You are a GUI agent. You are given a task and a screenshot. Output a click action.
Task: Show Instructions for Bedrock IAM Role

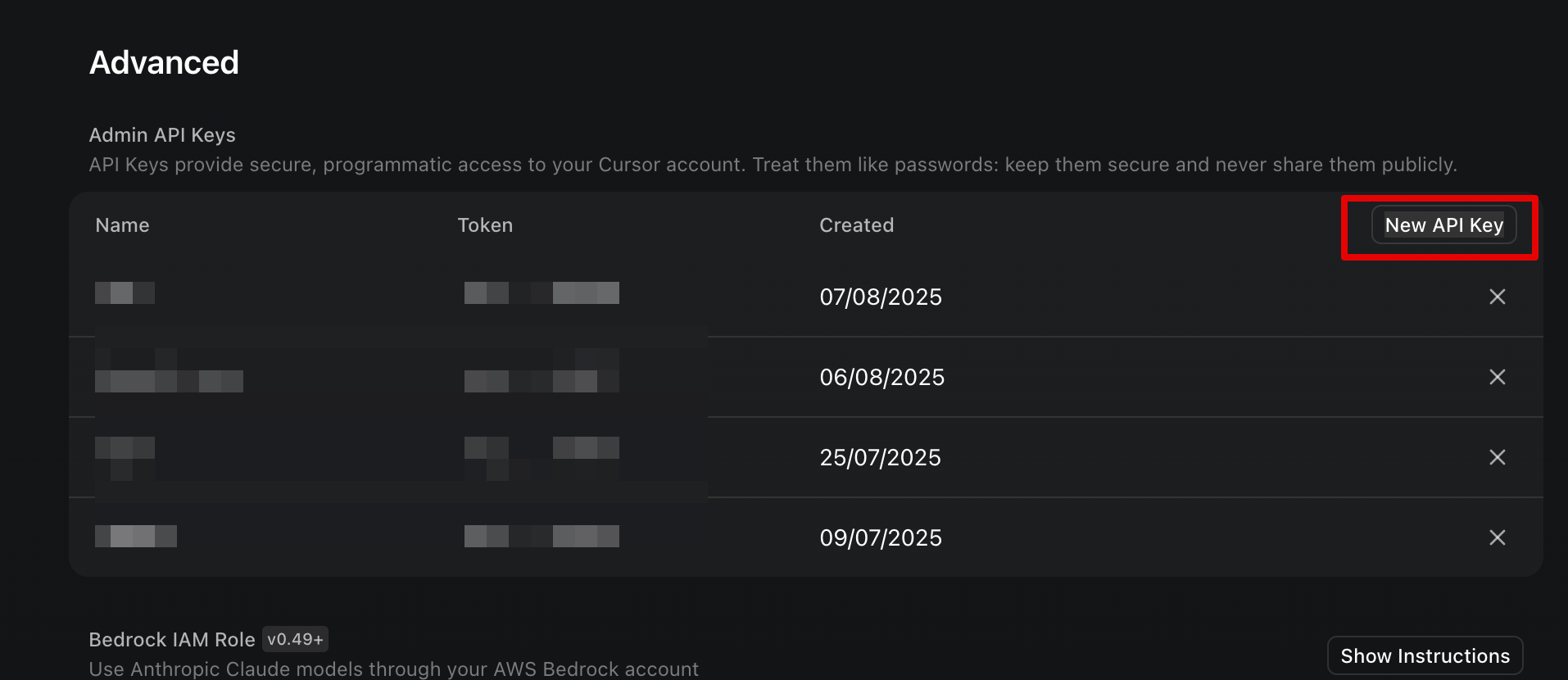1425,656
